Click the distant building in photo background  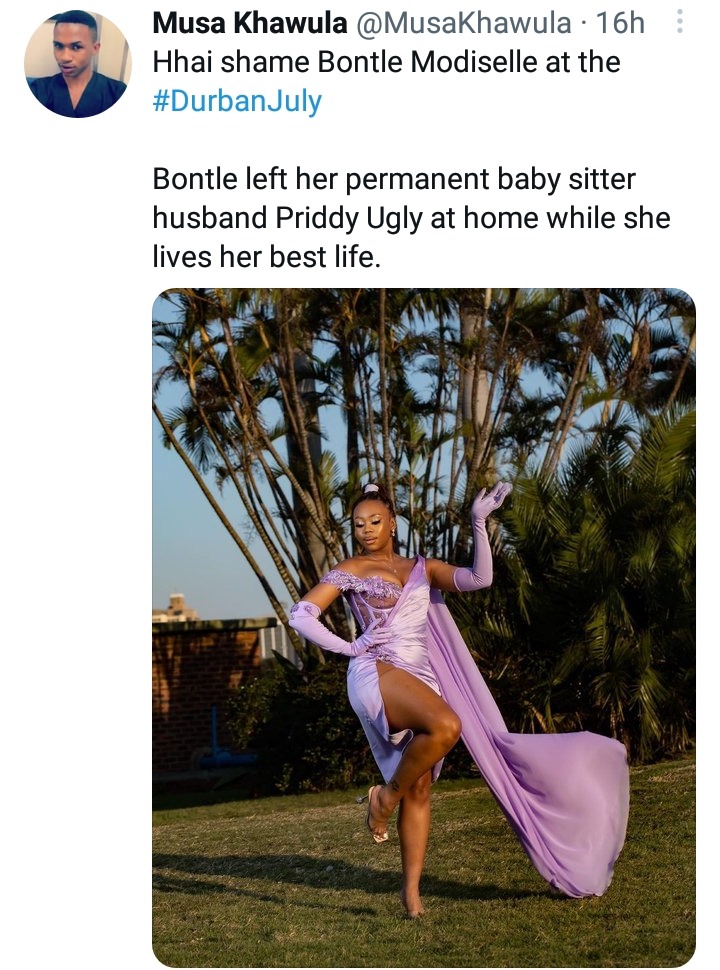pyautogui.click(x=175, y=607)
